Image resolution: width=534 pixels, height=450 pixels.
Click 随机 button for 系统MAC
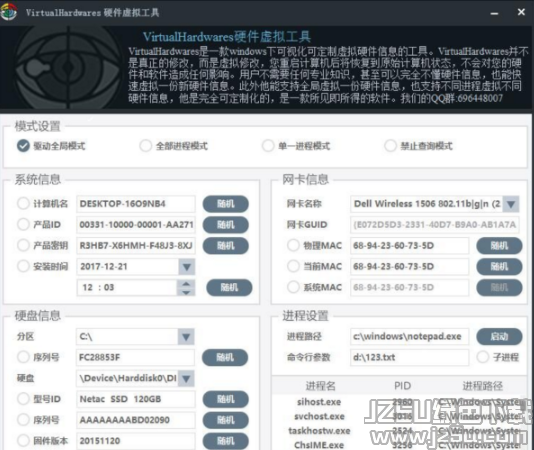click(499, 288)
